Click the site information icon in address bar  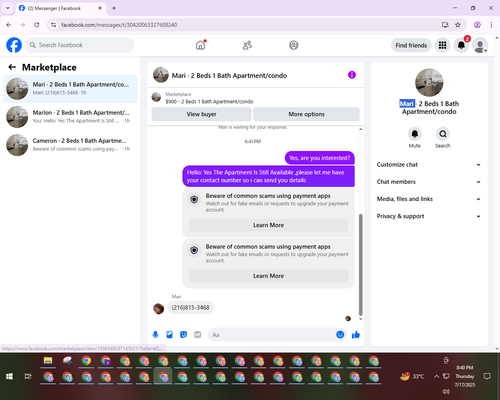coord(53,25)
